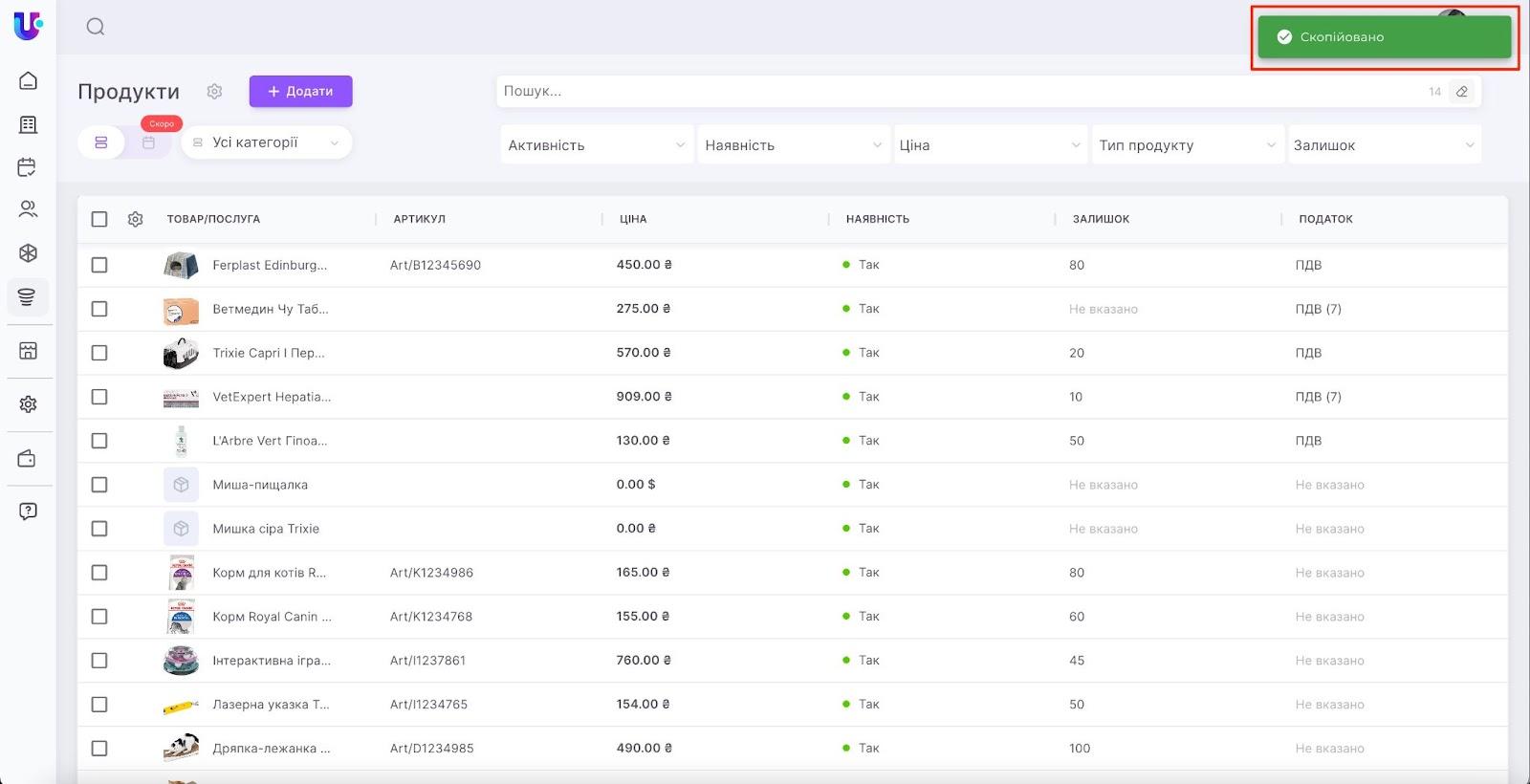Open the help question mark icon
This screenshot has height=784, width=1530.
pyautogui.click(x=28, y=511)
